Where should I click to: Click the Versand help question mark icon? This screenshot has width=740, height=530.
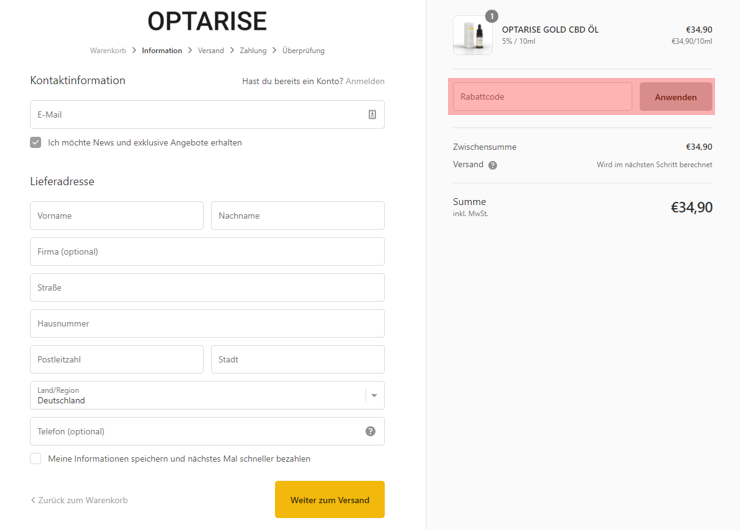coord(493,165)
